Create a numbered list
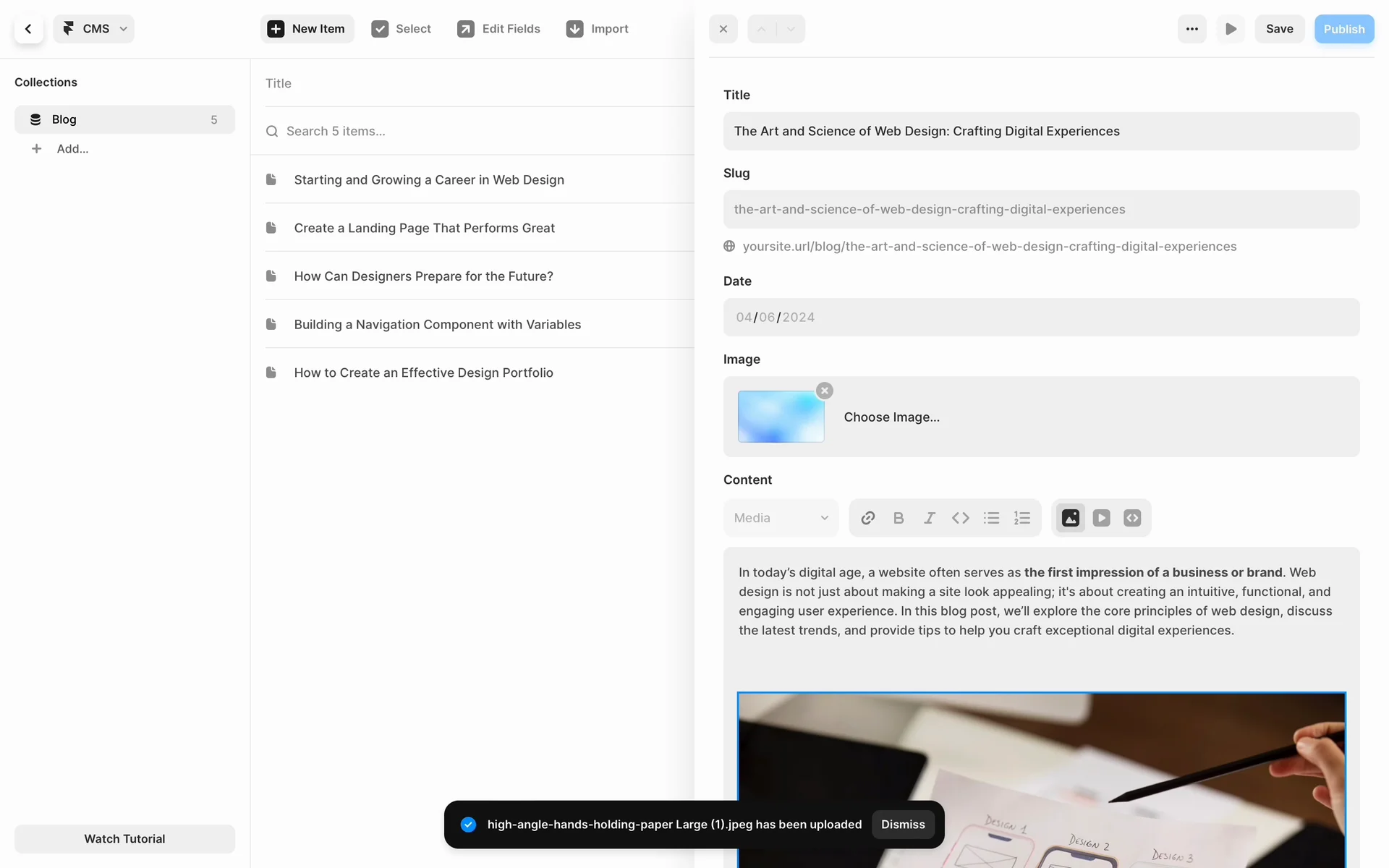Screen dimensions: 1389x868 coord(1022,518)
